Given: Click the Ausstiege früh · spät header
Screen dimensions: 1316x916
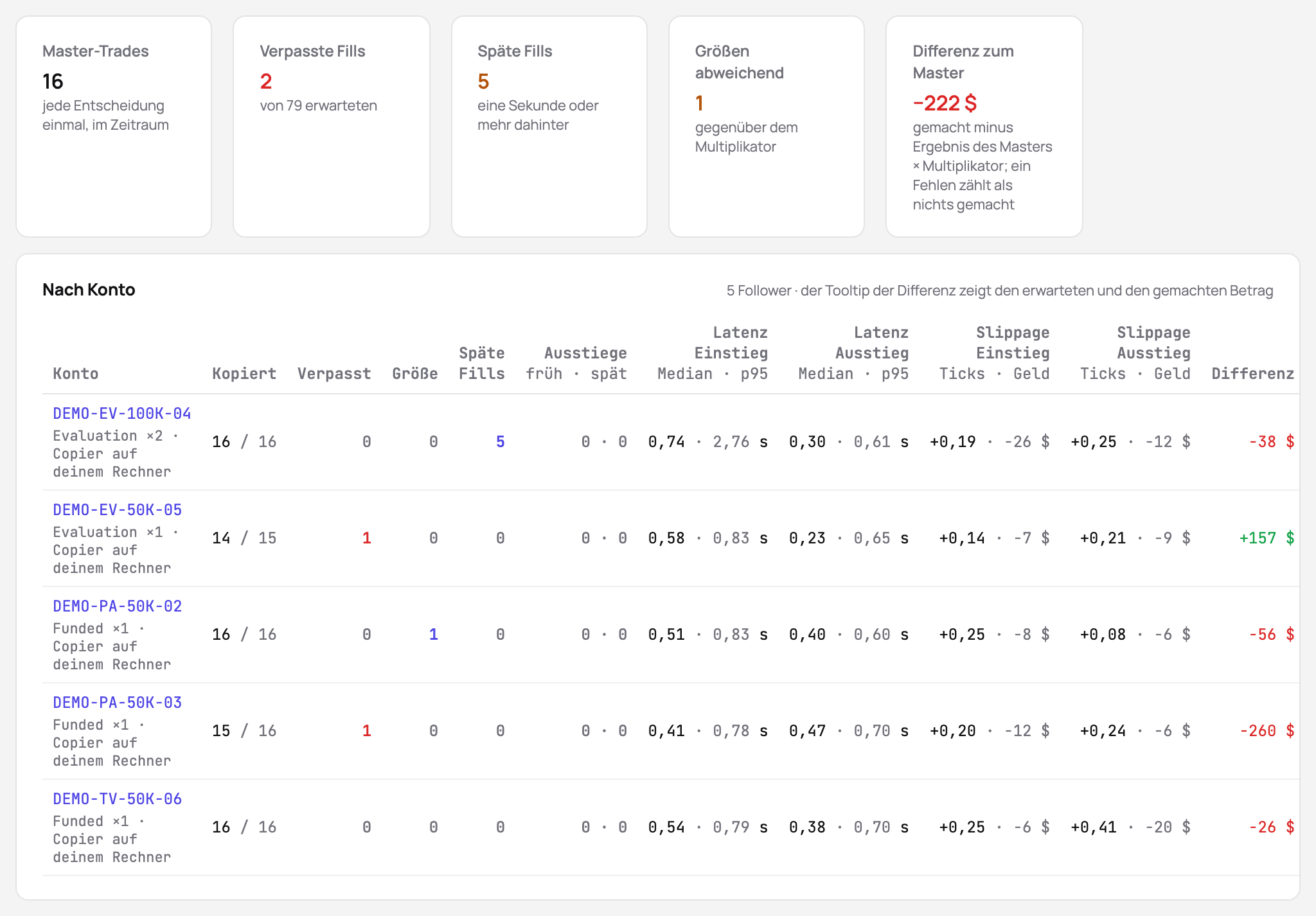Looking at the screenshot, I should 576,364.
